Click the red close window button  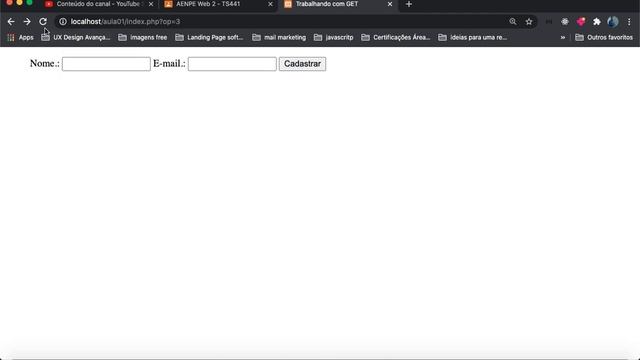(x=9, y=2)
